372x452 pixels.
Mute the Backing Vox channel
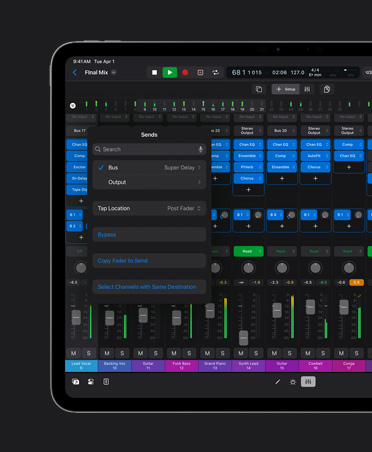point(107,353)
